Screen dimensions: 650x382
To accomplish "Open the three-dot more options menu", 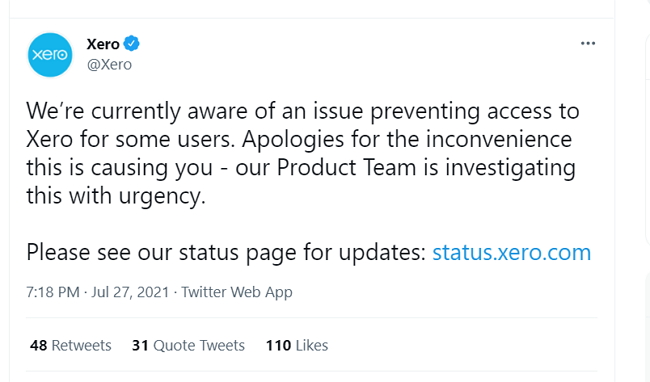I will [x=588, y=44].
